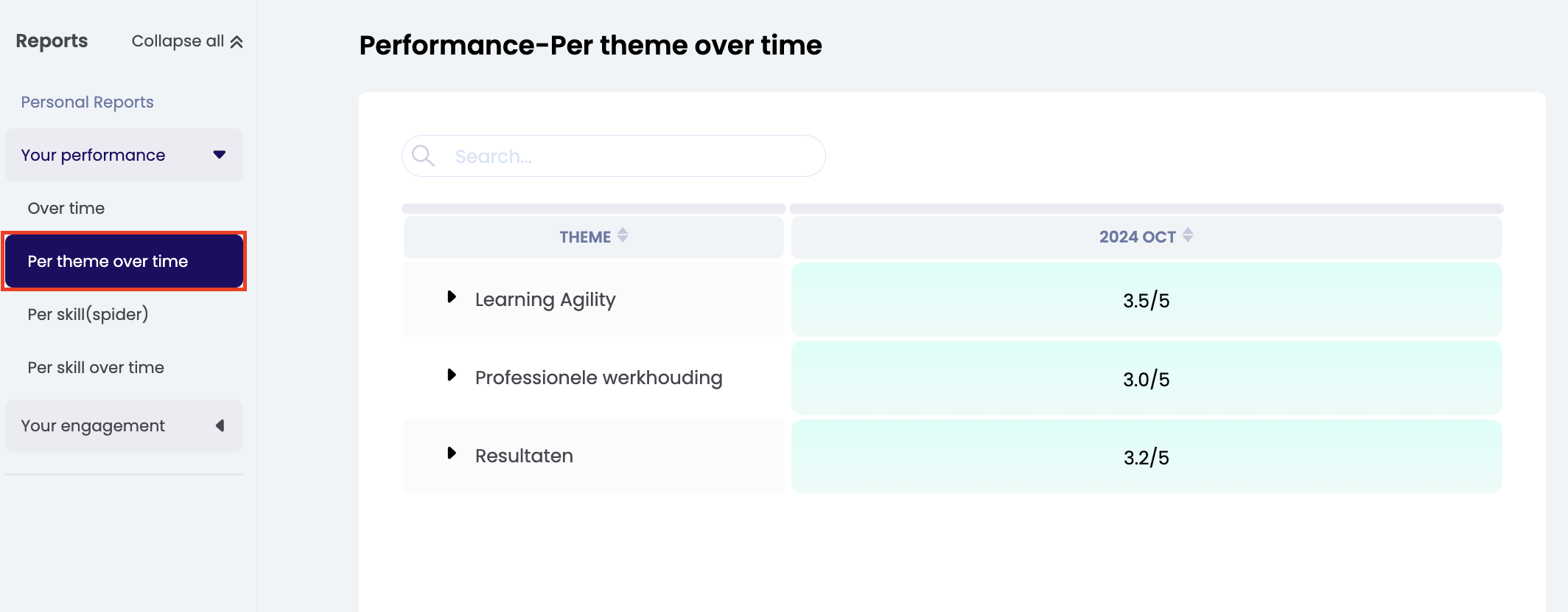Image resolution: width=1568 pixels, height=612 pixels.
Task: Focus the Search input field
Action: tap(634, 156)
